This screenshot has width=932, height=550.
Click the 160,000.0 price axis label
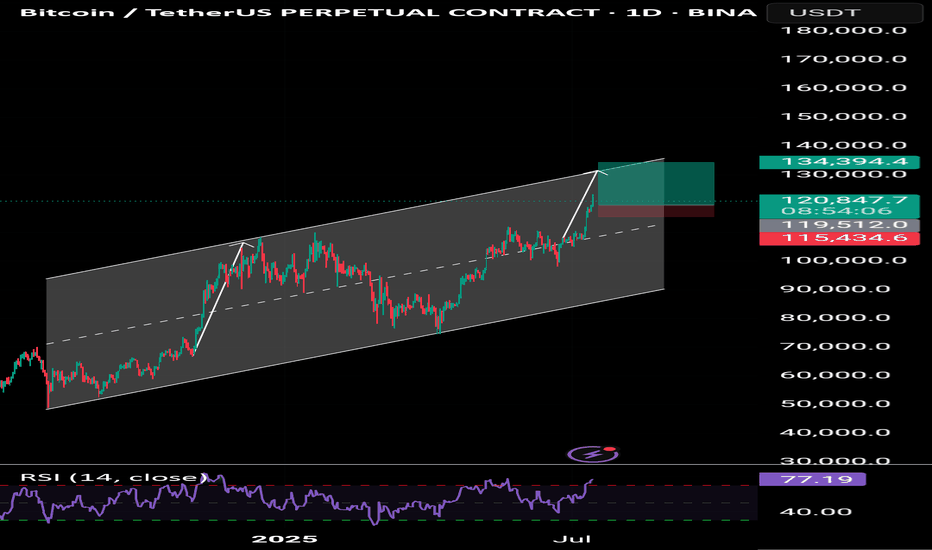[x=843, y=88]
